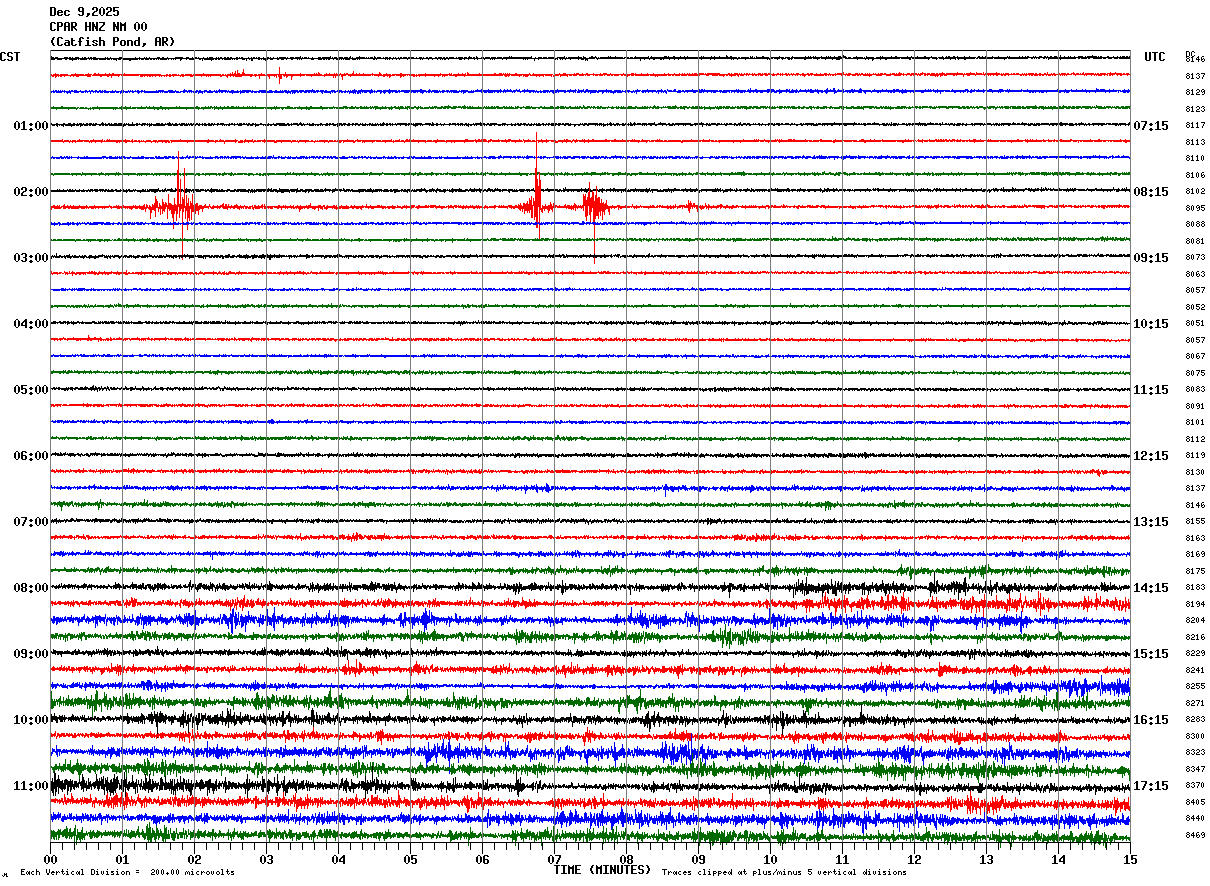Click minute tick 14 on time axis
Image resolution: width=1210 pixels, height=886 pixels.
tap(1058, 859)
